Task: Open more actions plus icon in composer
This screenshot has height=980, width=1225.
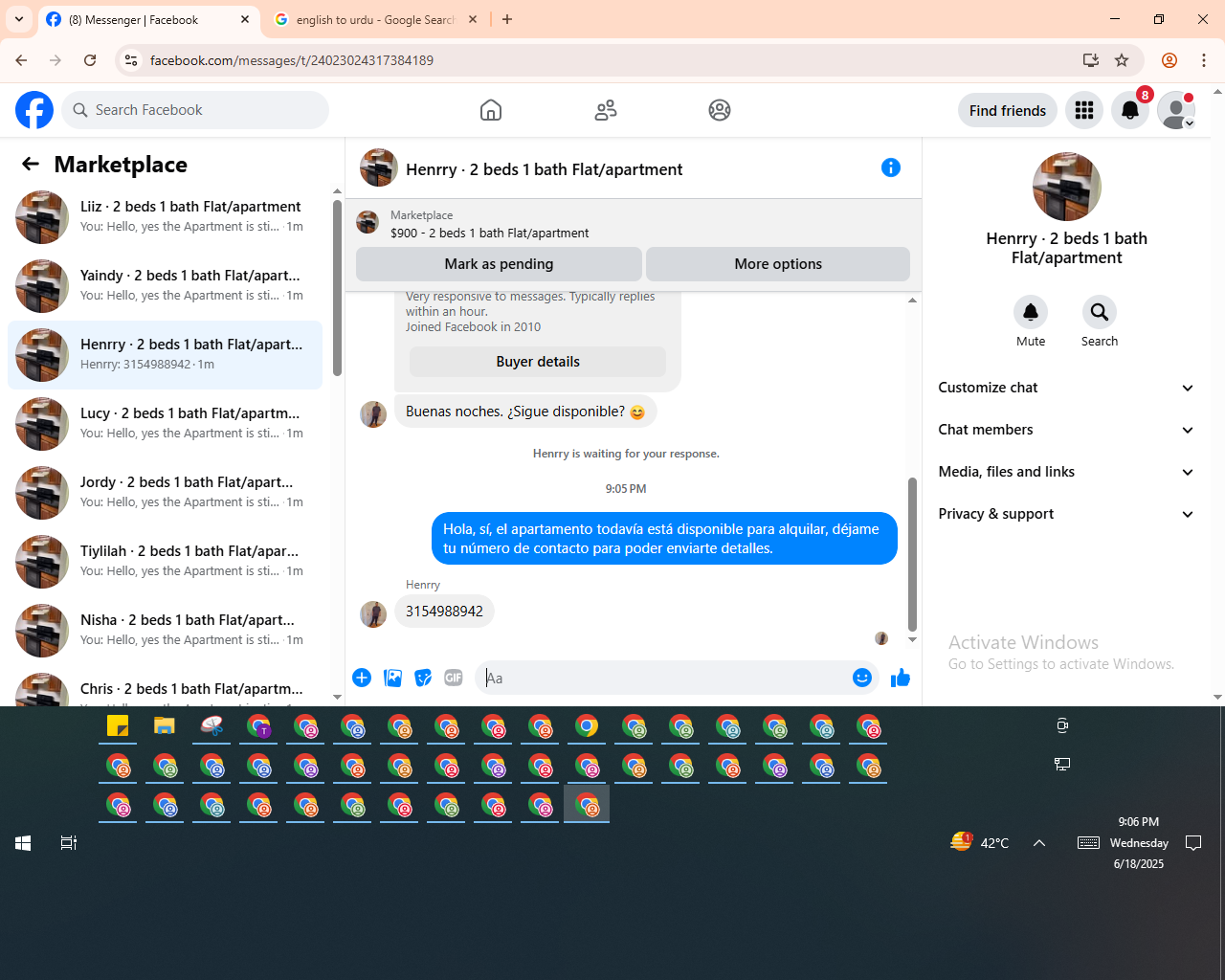Action: pos(362,678)
